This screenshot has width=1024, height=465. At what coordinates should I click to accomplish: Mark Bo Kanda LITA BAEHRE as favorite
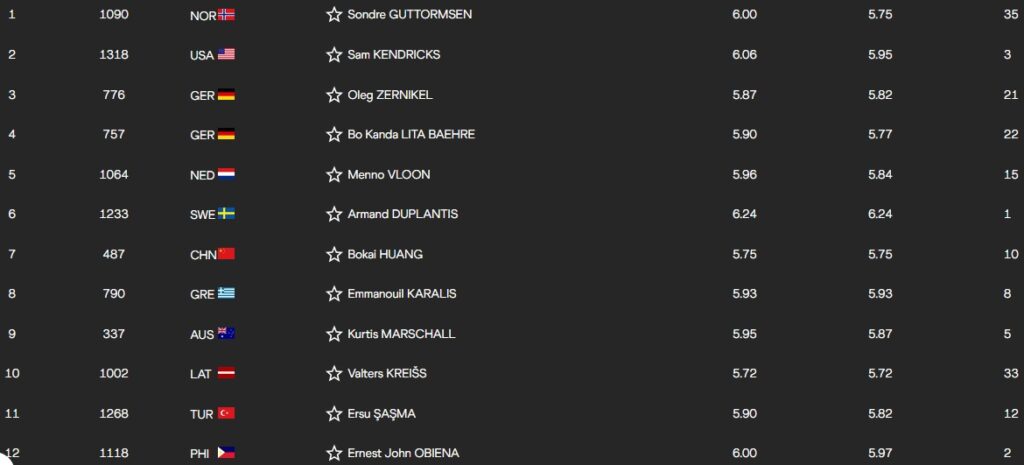click(x=334, y=135)
